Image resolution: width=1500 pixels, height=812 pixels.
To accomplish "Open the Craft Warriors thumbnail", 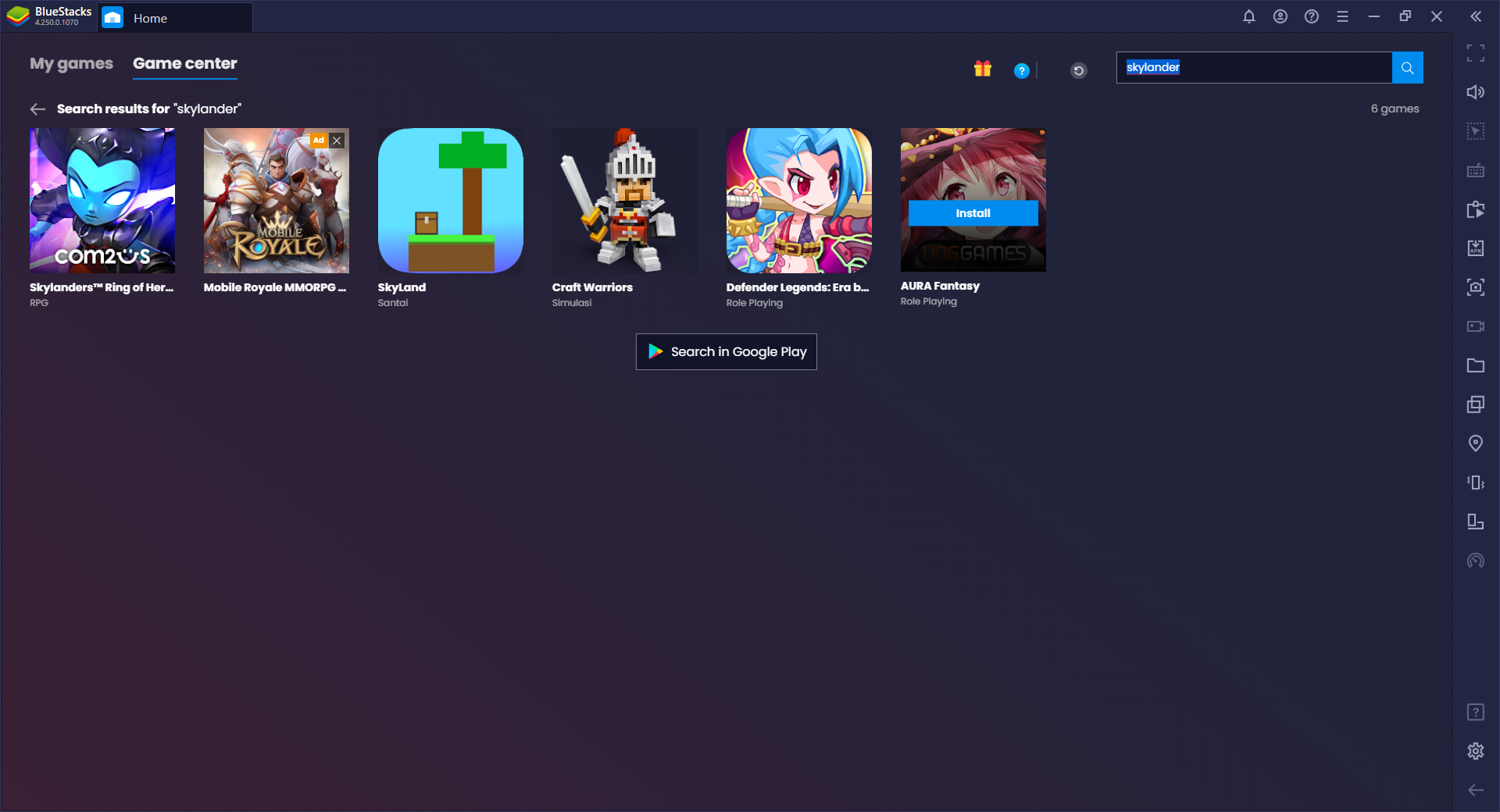I will [625, 201].
